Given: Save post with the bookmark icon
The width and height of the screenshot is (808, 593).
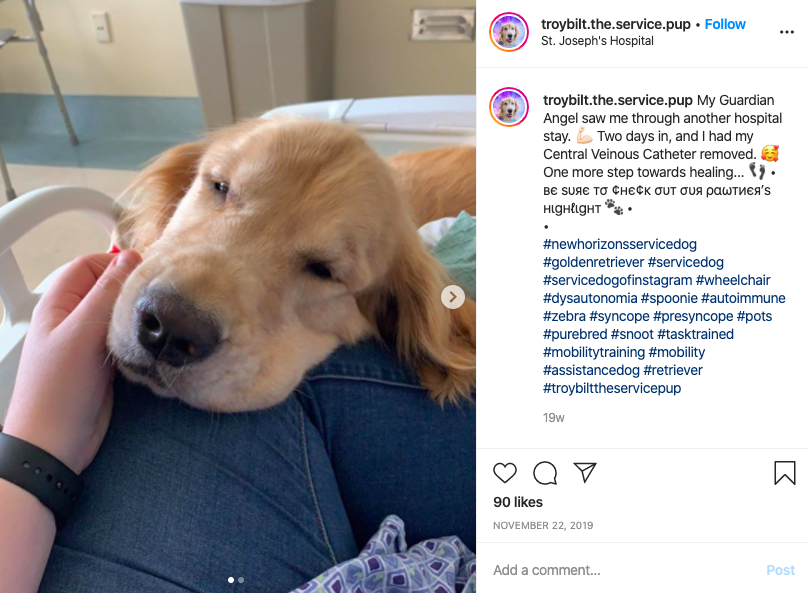Looking at the screenshot, I should click(784, 472).
